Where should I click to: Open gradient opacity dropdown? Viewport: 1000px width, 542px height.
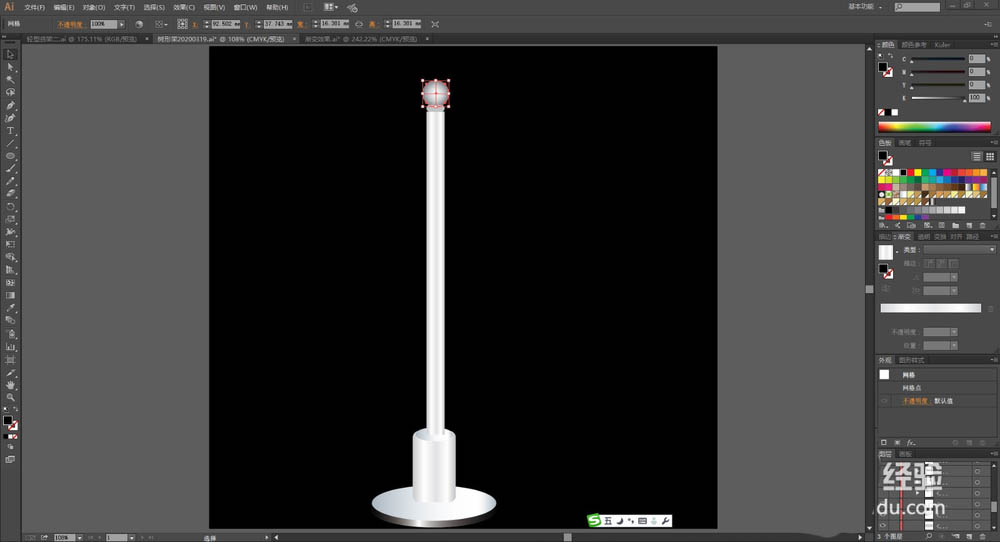pyautogui.click(x=954, y=332)
